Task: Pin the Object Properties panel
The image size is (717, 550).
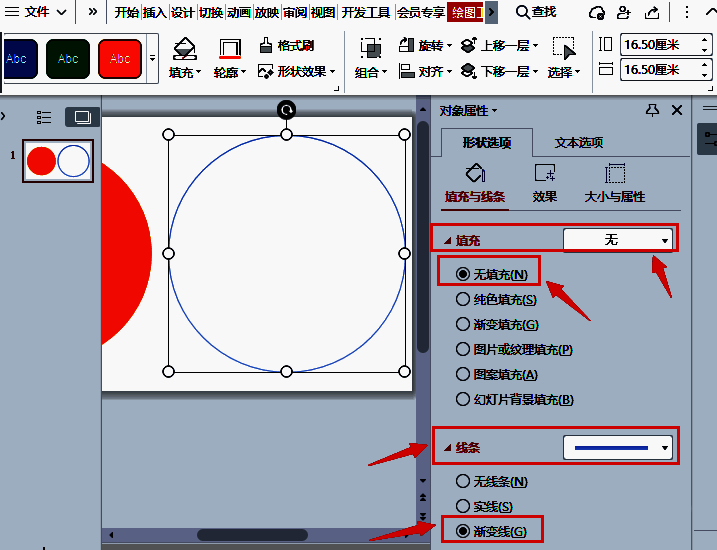Action: coord(653,110)
